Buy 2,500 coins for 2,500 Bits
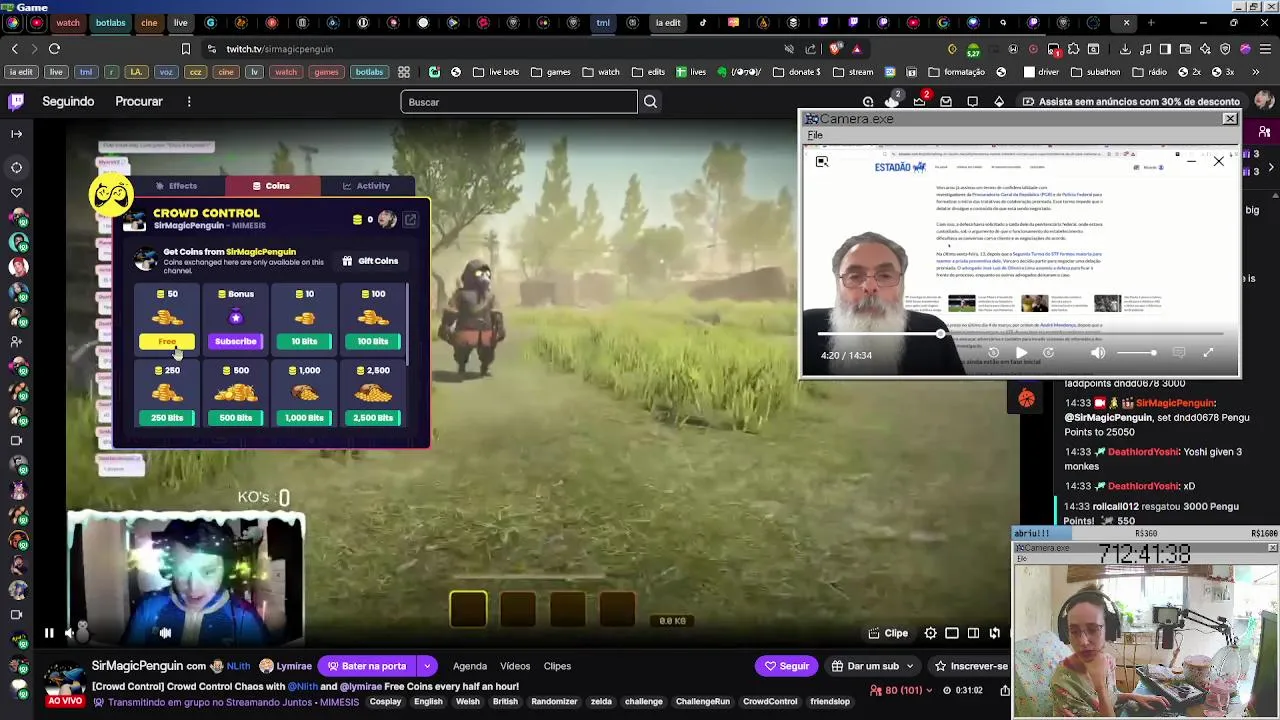The width and height of the screenshot is (1280, 720). (372, 417)
